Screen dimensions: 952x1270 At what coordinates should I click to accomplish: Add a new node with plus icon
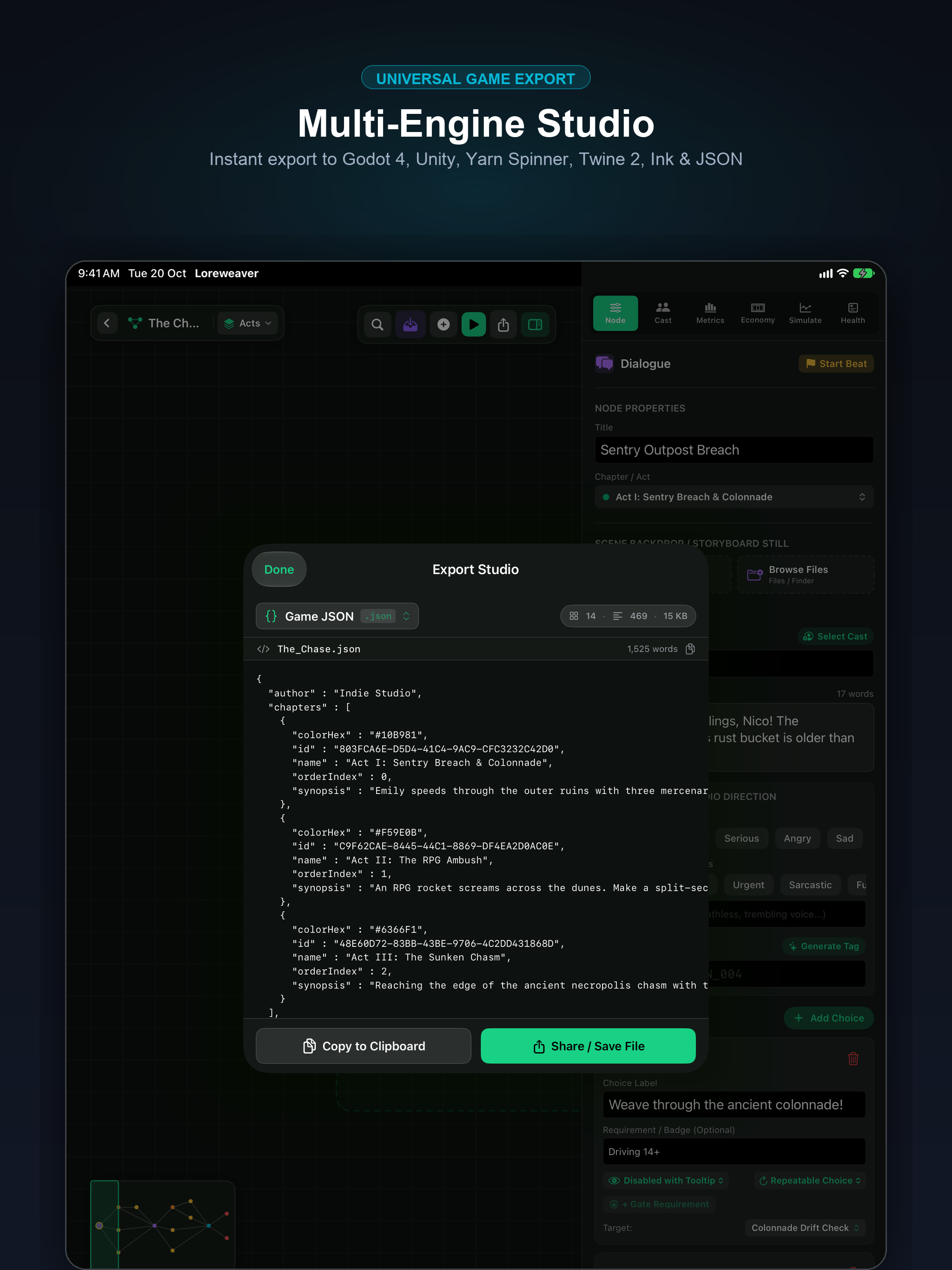point(443,324)
